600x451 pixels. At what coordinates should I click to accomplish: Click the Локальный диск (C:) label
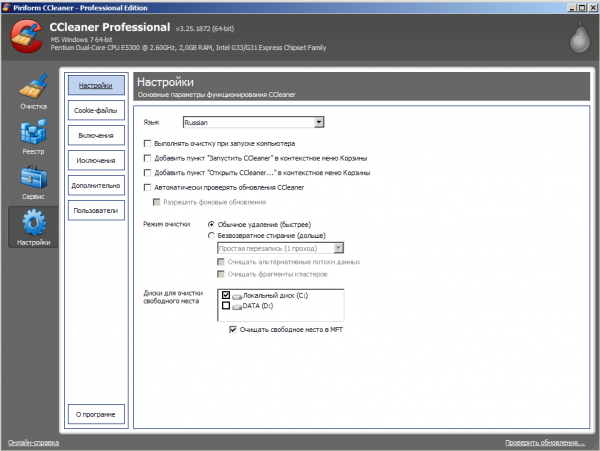276,295
